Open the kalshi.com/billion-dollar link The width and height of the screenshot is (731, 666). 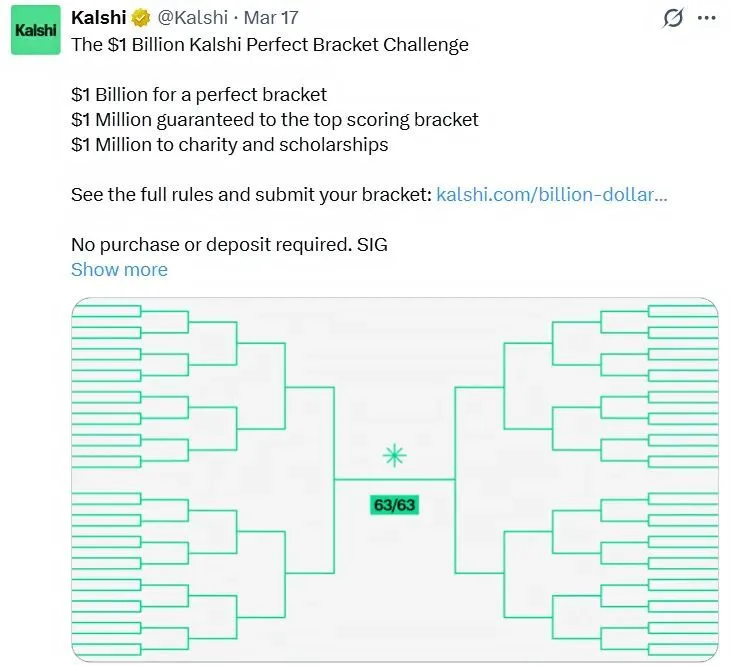(x=552, y=194)
